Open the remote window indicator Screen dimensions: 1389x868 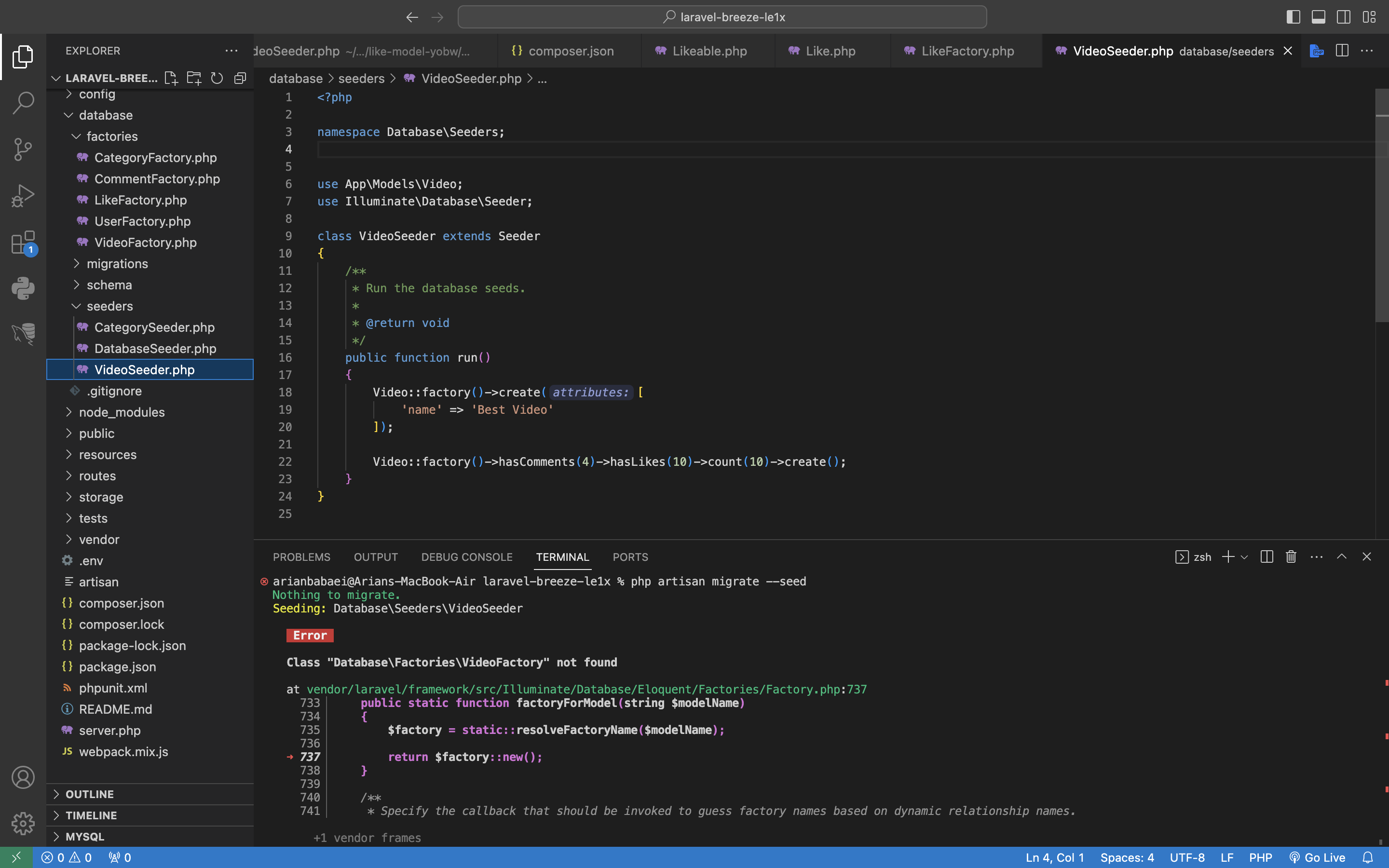click(16, 857)
